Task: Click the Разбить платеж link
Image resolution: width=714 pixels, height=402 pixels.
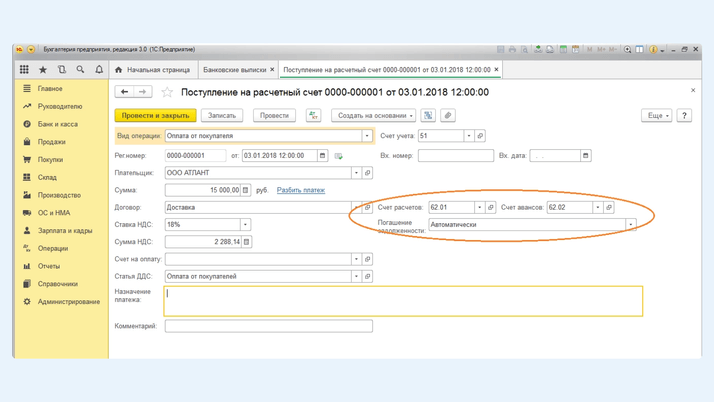Action: tap(300, 190)
